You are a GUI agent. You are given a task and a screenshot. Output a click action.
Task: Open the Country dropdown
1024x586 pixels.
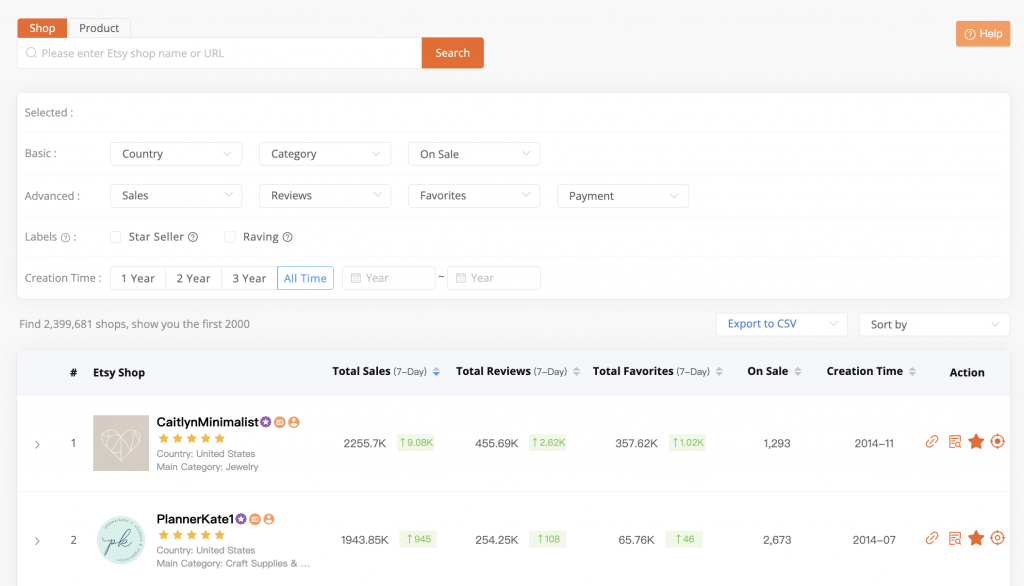click(x=176, y=154)
